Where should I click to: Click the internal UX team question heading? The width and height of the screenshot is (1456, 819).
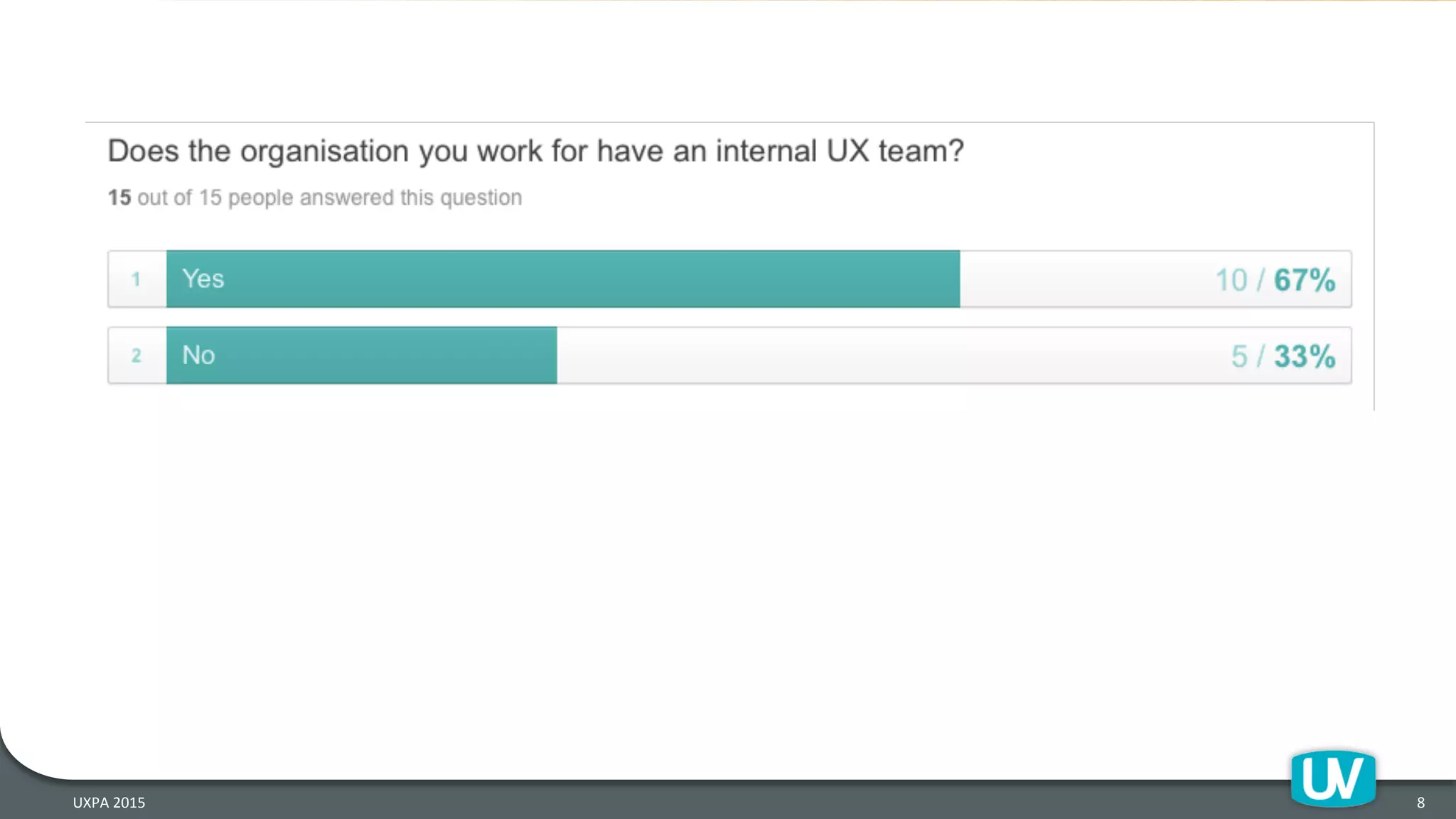pos(535,151)
